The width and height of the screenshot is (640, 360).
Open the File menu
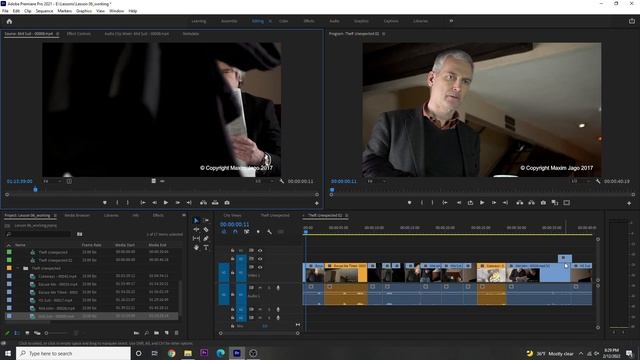click(x=5, y=11)
